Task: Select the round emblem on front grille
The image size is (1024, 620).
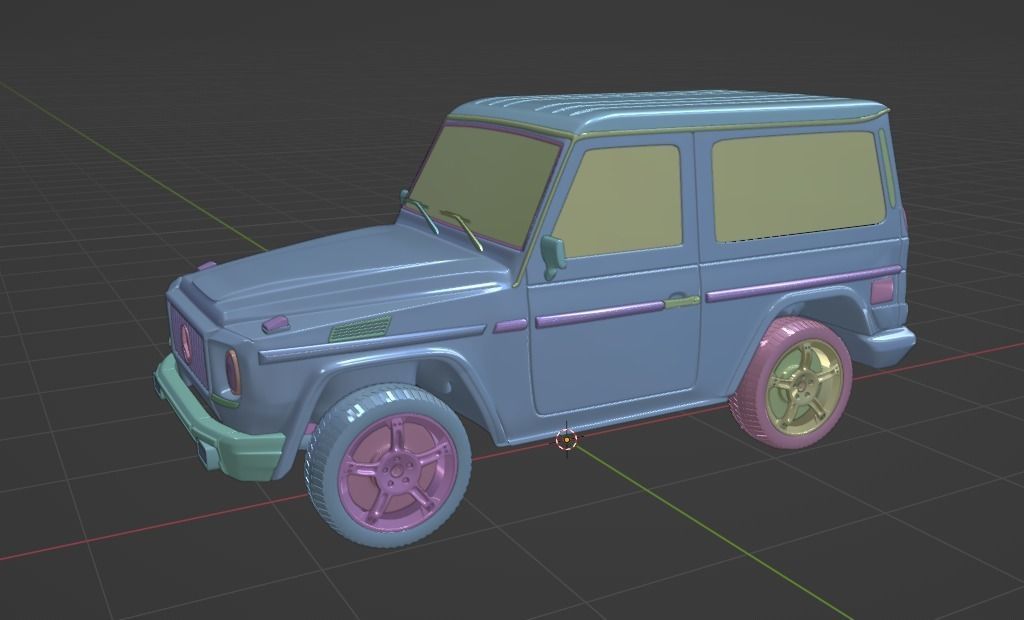Action: click(187, 343)
